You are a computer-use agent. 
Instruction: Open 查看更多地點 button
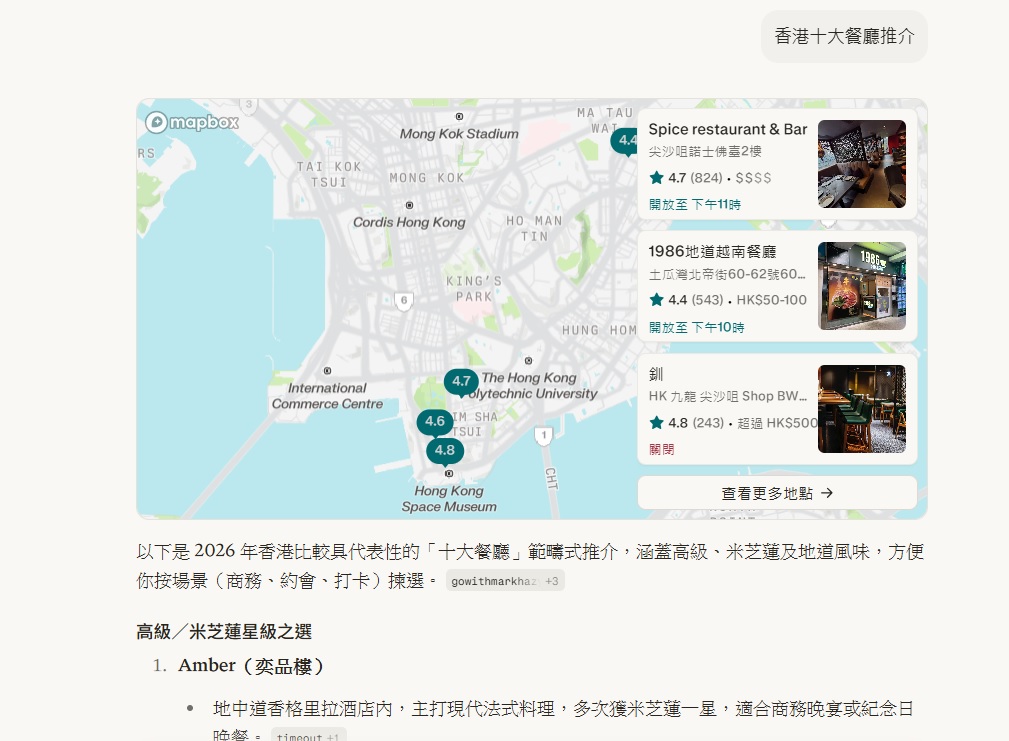(777, 493)
